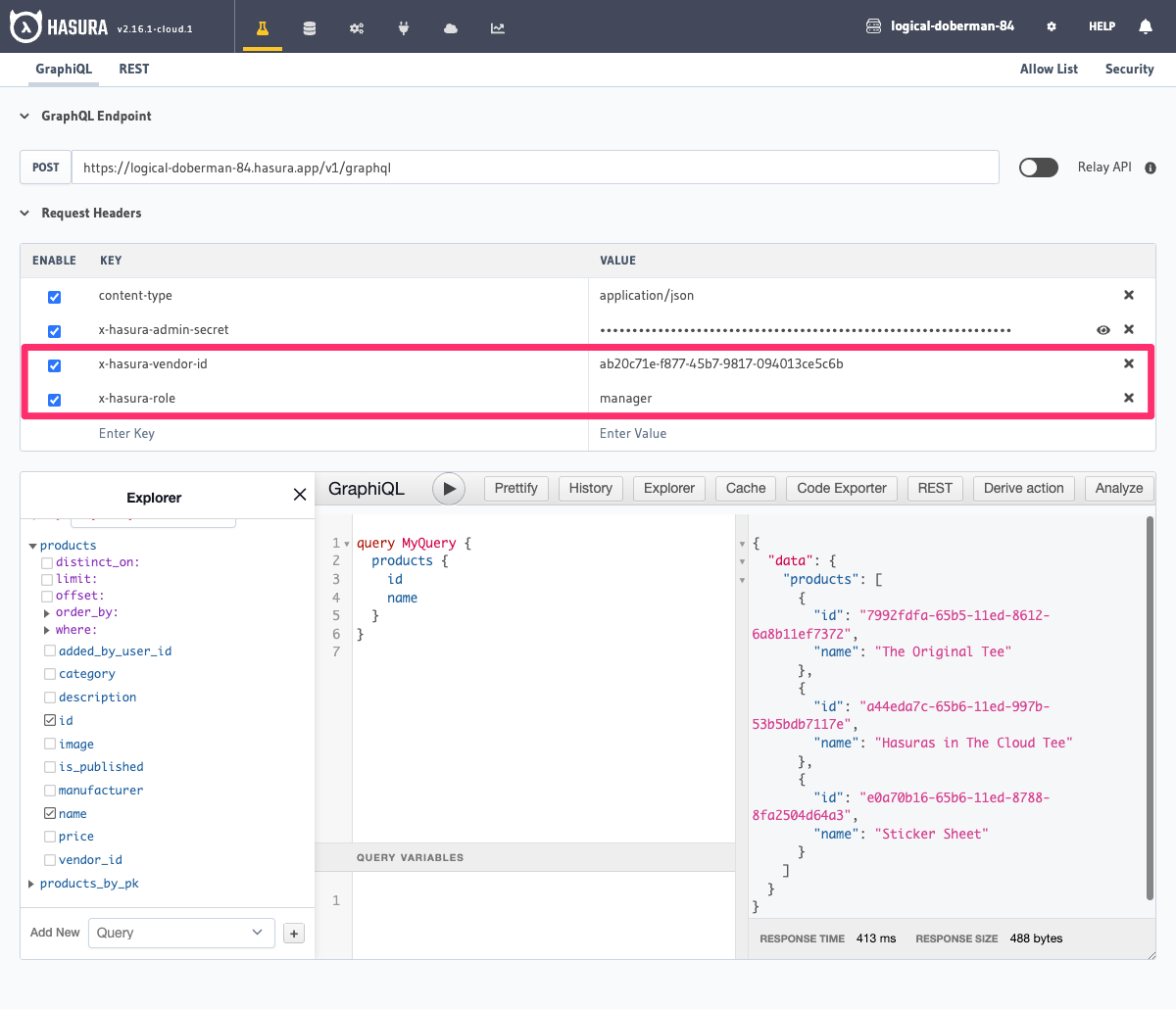Toggle the Relay API switch
The width and height of the screenshot is (1176, 1010).
1038,167
